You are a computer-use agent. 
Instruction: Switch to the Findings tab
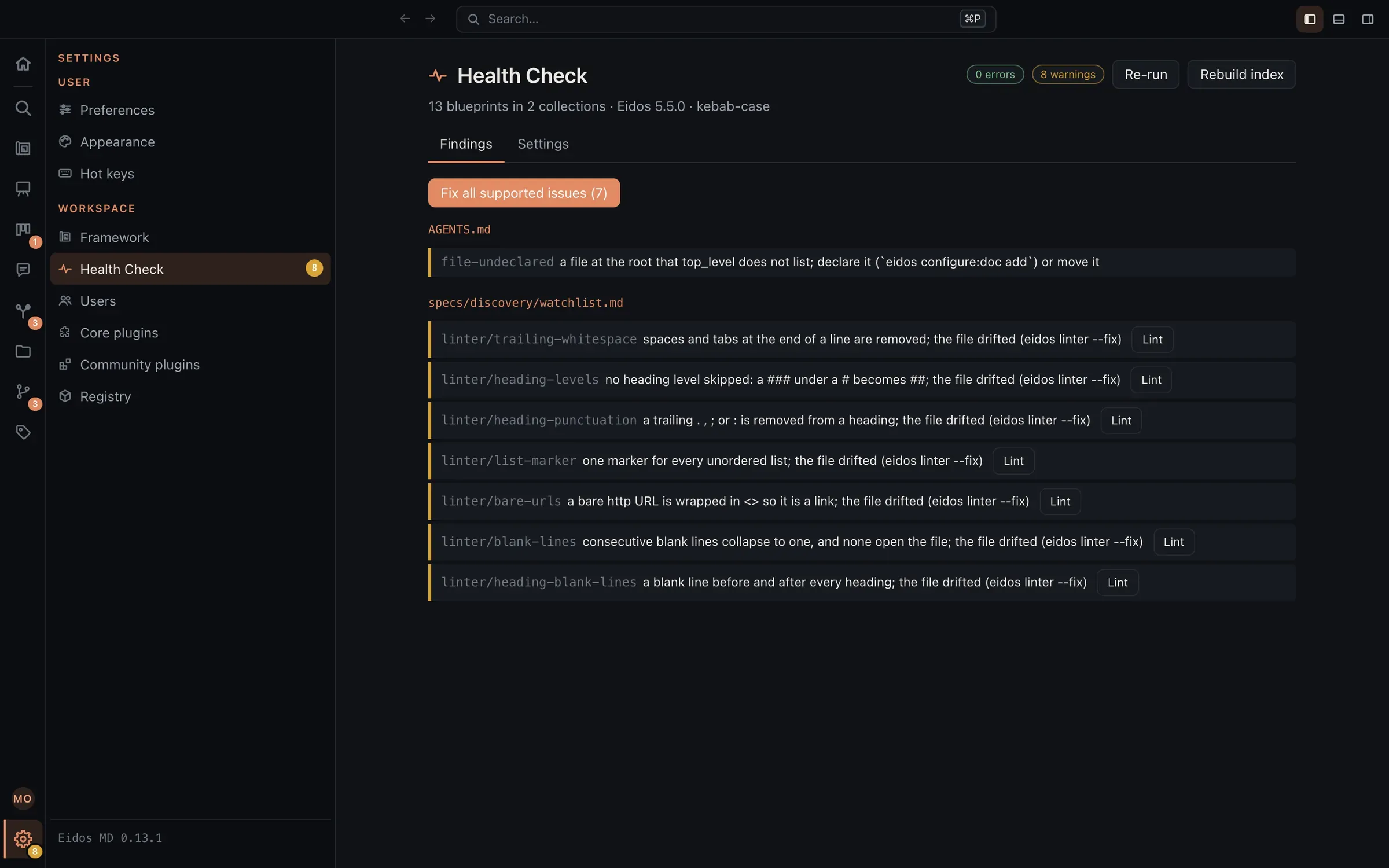click(x=466, y=144)
